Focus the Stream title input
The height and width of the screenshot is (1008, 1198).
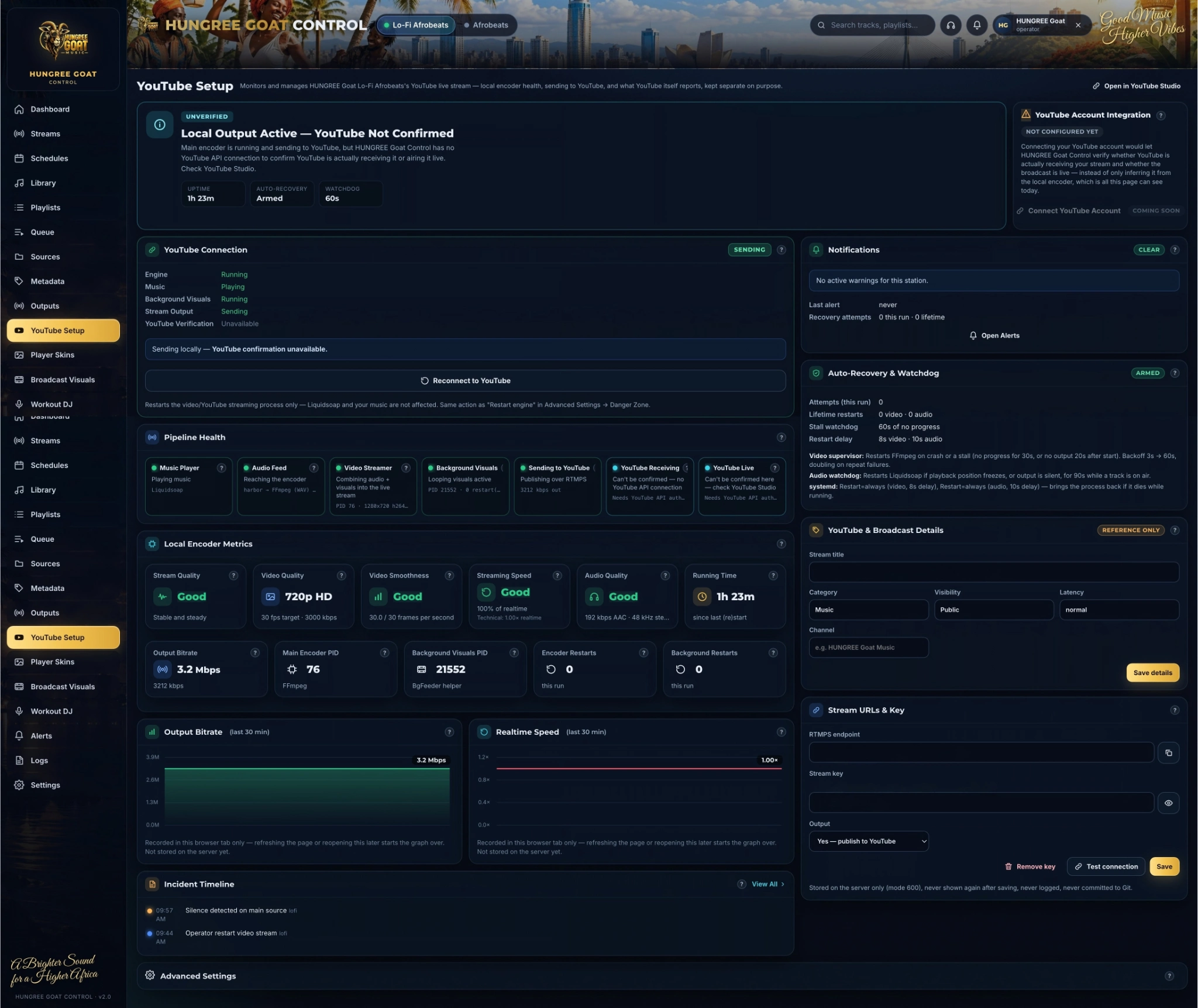click(994, 572)
